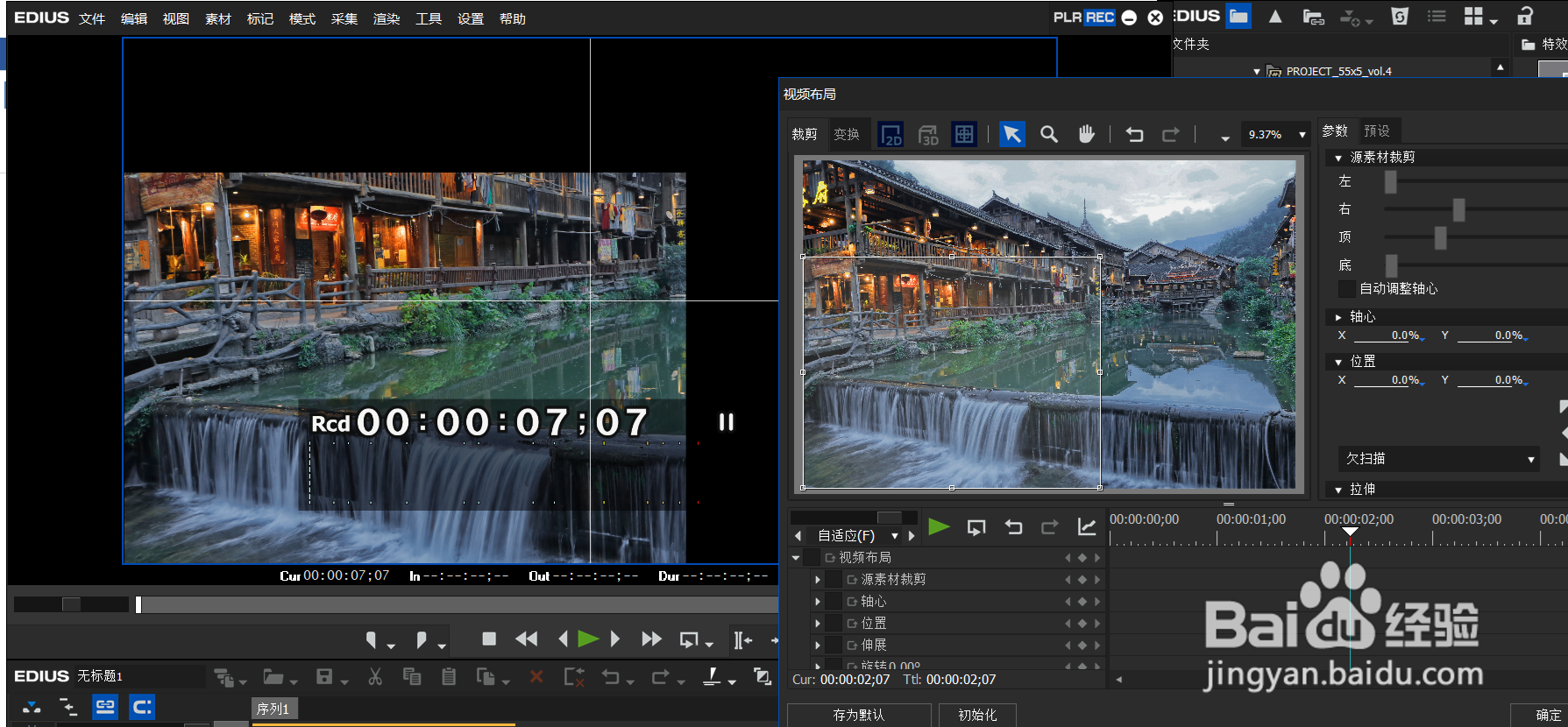This screenshot has height=727, width=1568.
Task: Enable keyframe checkbox for 伸展
Action: click(x=834, y=646)
